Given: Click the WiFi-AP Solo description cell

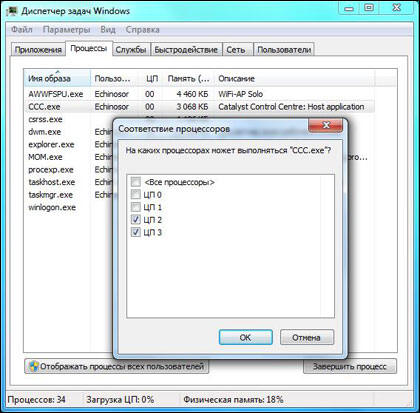Looking at the screenshot, I should pos(240,94).
